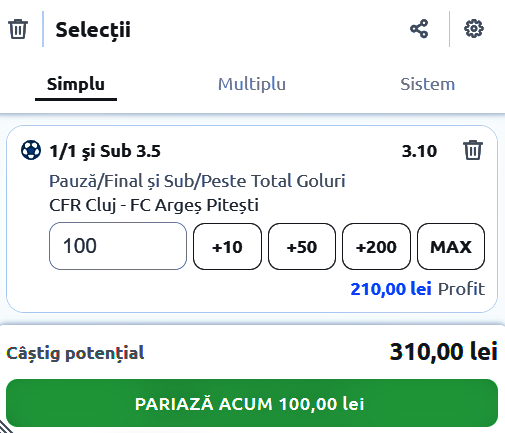Add 50 to the stake

[x=302, y=246]
